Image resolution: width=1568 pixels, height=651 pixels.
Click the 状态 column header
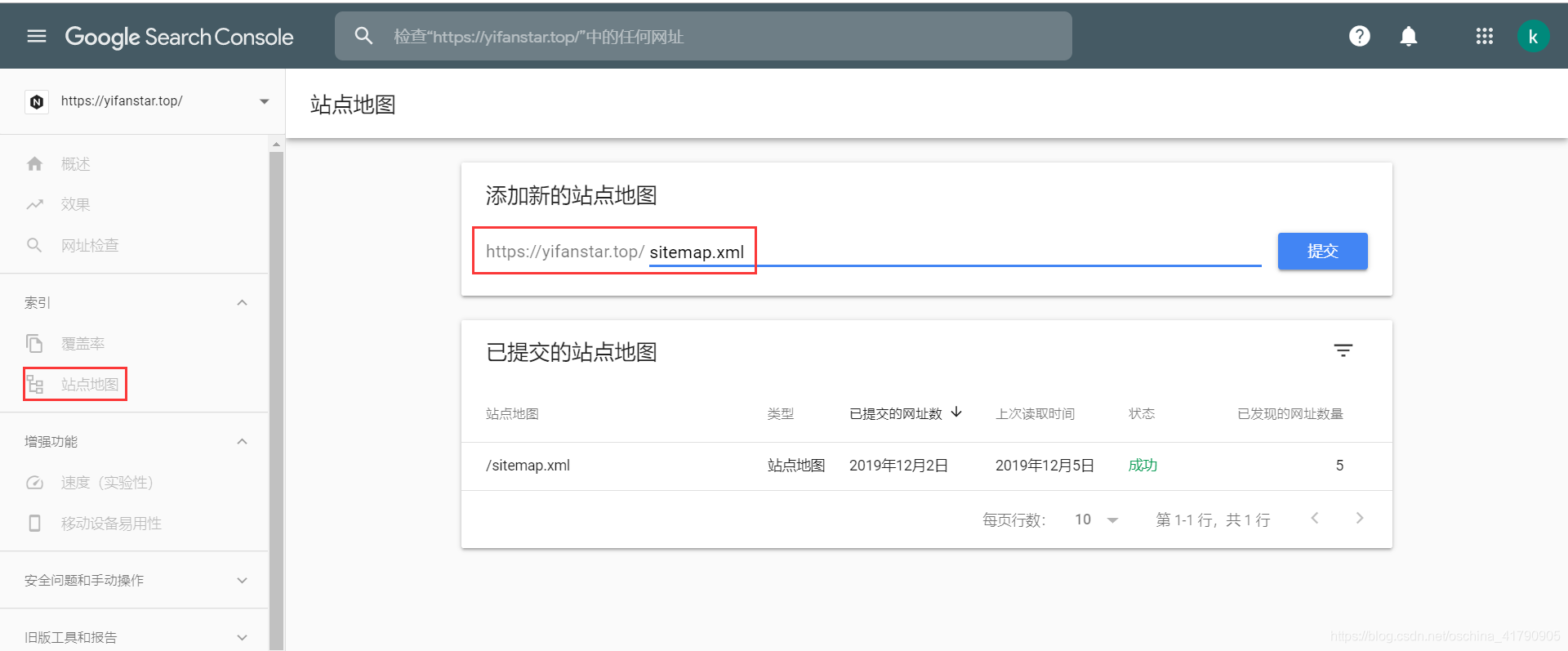(x=1142, y=414)
